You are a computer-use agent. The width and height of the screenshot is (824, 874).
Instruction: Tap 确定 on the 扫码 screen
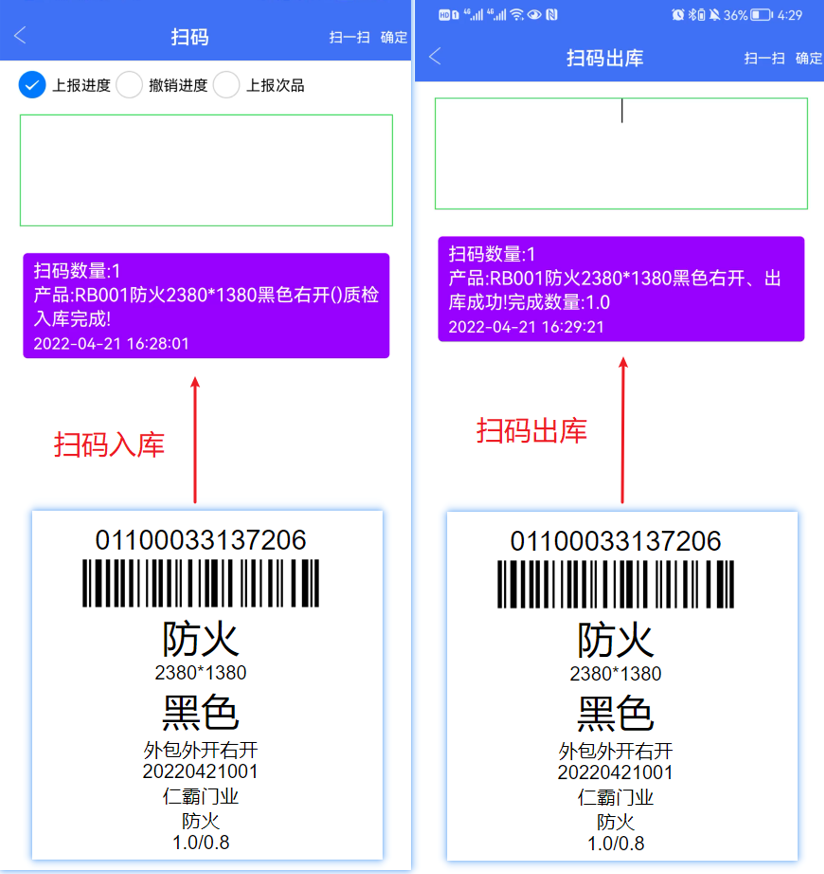coord(394,37)
